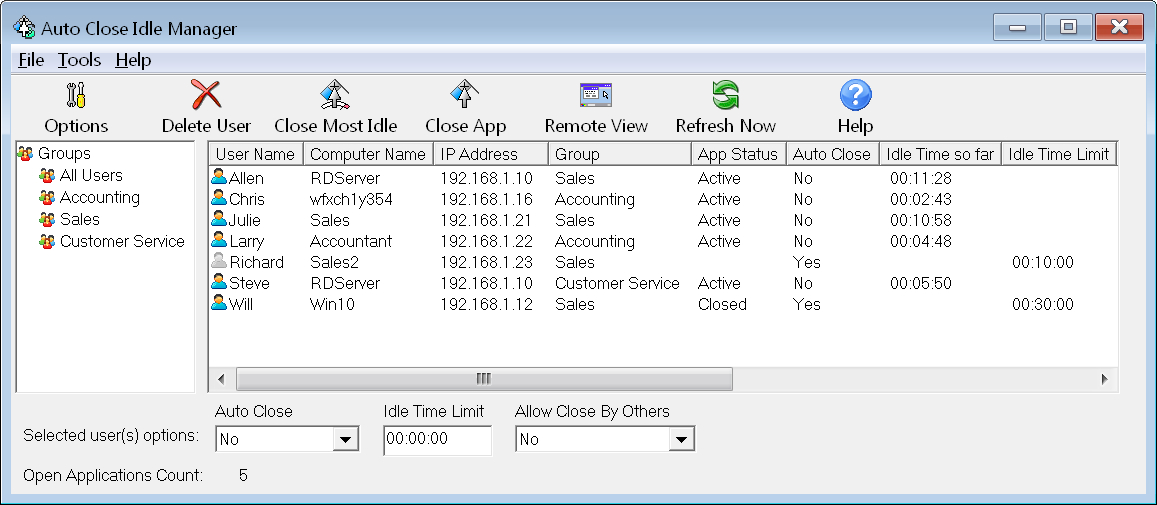The height and width of the screenshot is (505, 1157).
Task: Click the application icon in the title bar
Action: click(24, 28)
